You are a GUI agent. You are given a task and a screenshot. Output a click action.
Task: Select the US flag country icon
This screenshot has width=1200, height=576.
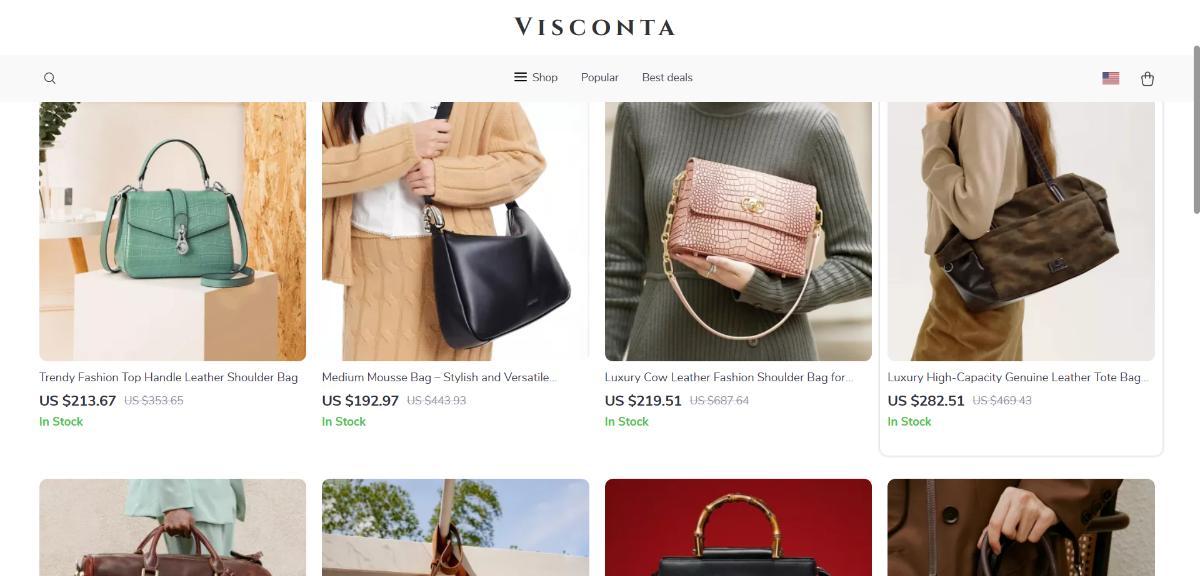pos(1110,78)
